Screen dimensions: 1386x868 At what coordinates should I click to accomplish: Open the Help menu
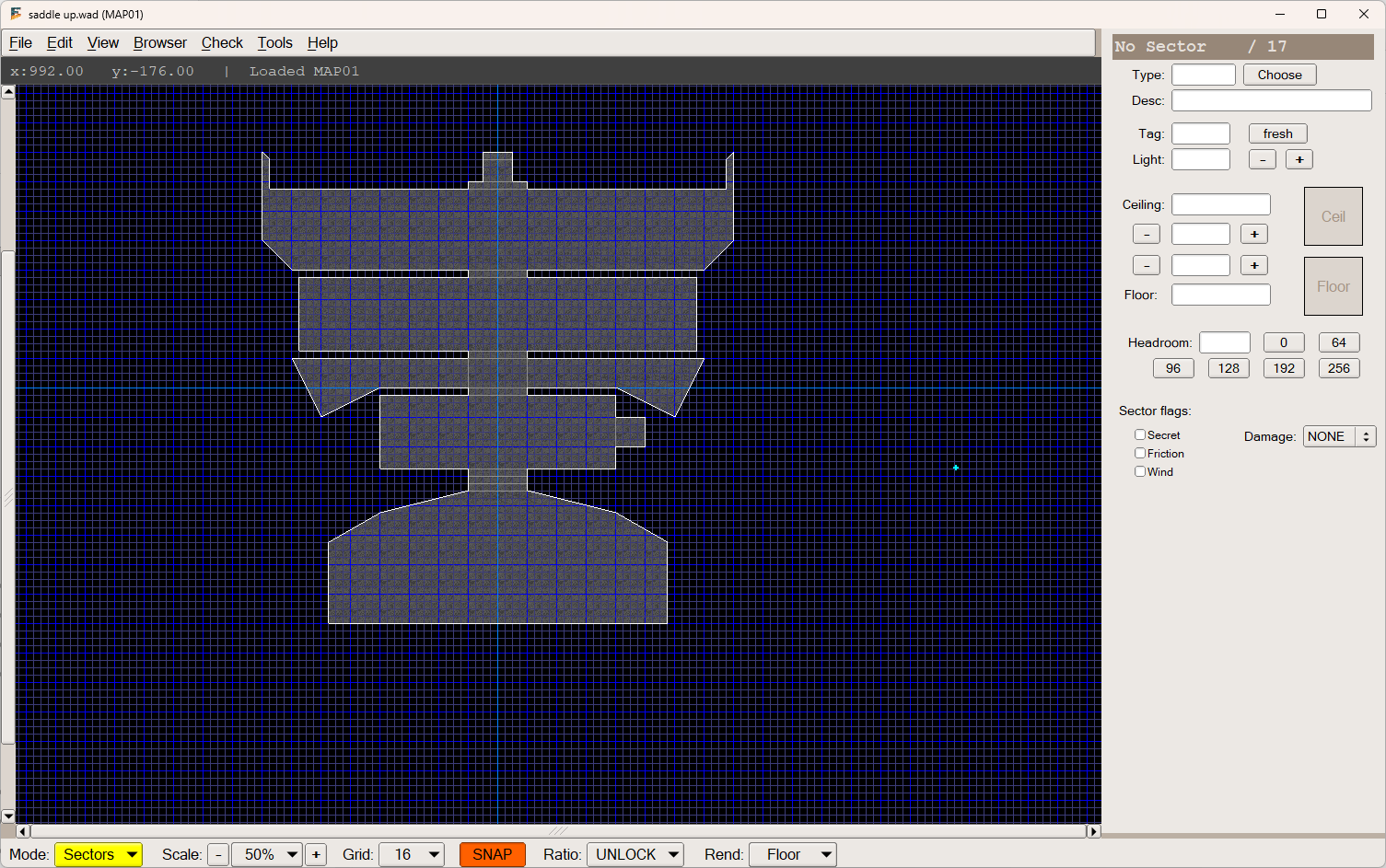click(322, 43)
